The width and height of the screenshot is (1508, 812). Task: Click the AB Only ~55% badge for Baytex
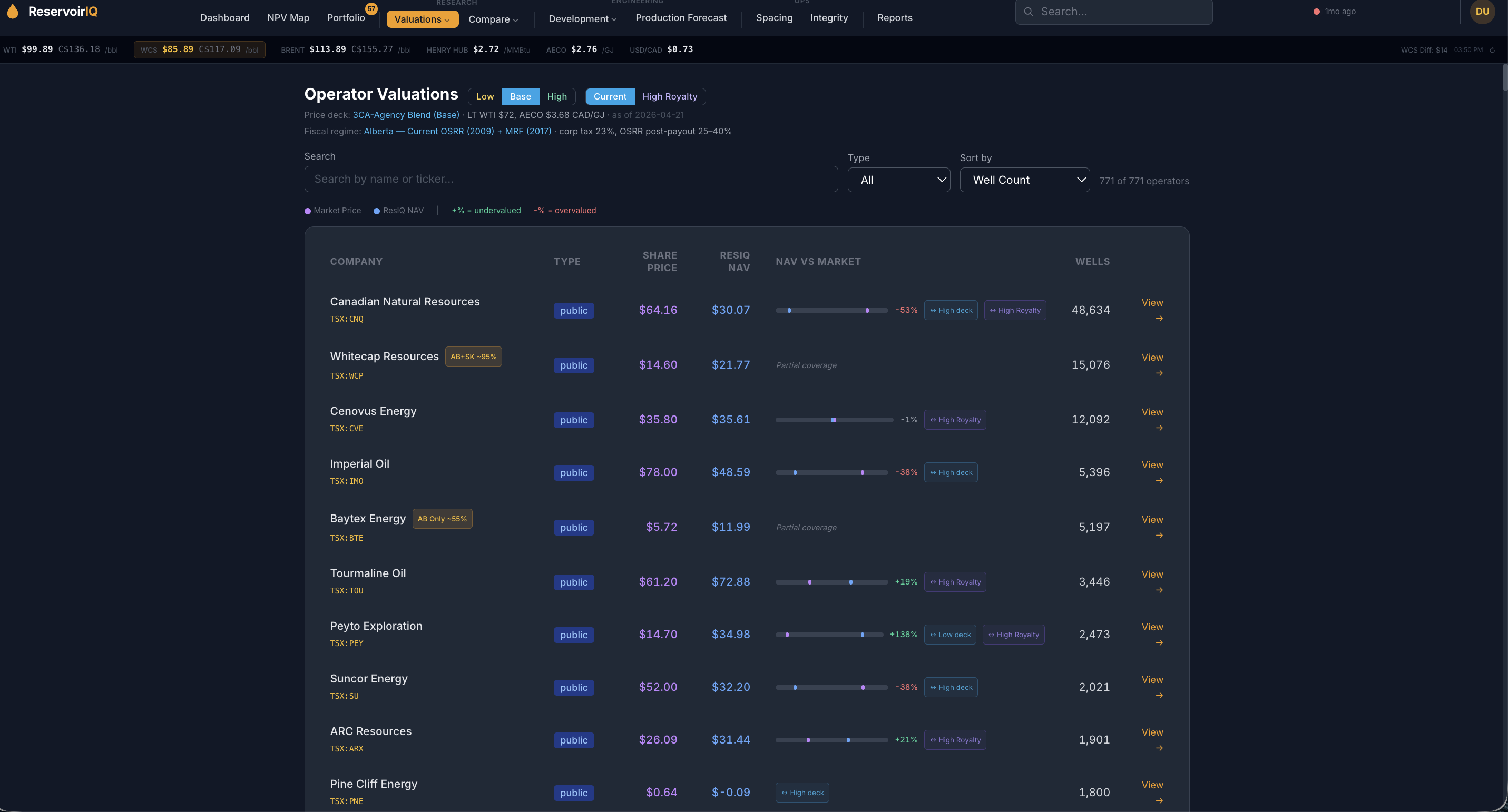pos(442,519)
